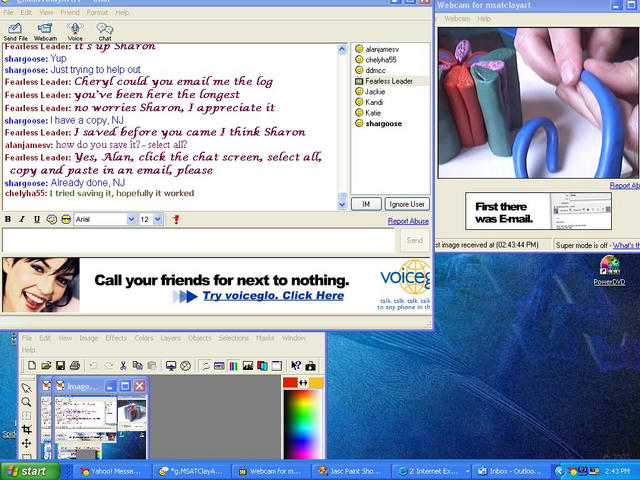
Task: Click Copy icon in Paint Shop
Action: 138,365
